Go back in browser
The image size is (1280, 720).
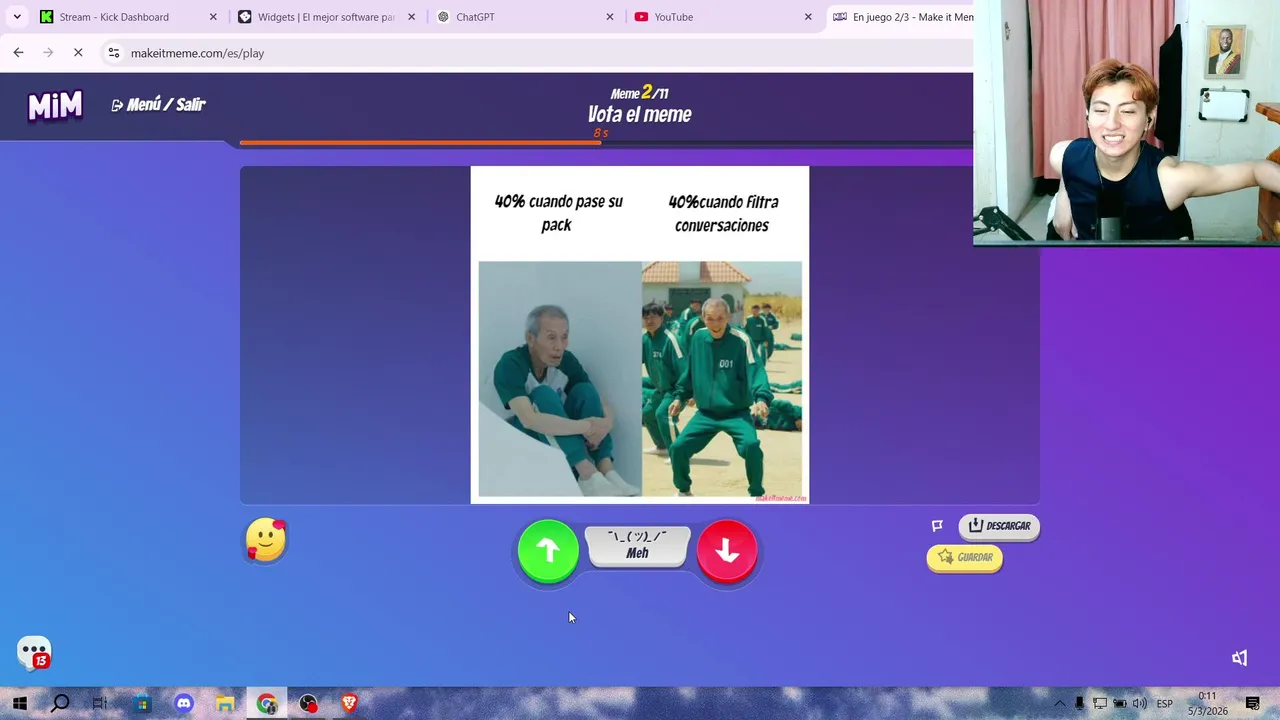18,53
